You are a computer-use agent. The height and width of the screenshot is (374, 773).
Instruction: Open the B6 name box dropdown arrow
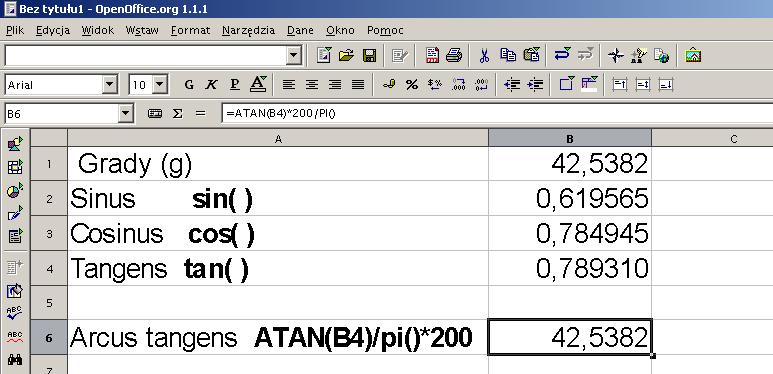point(126,114)
